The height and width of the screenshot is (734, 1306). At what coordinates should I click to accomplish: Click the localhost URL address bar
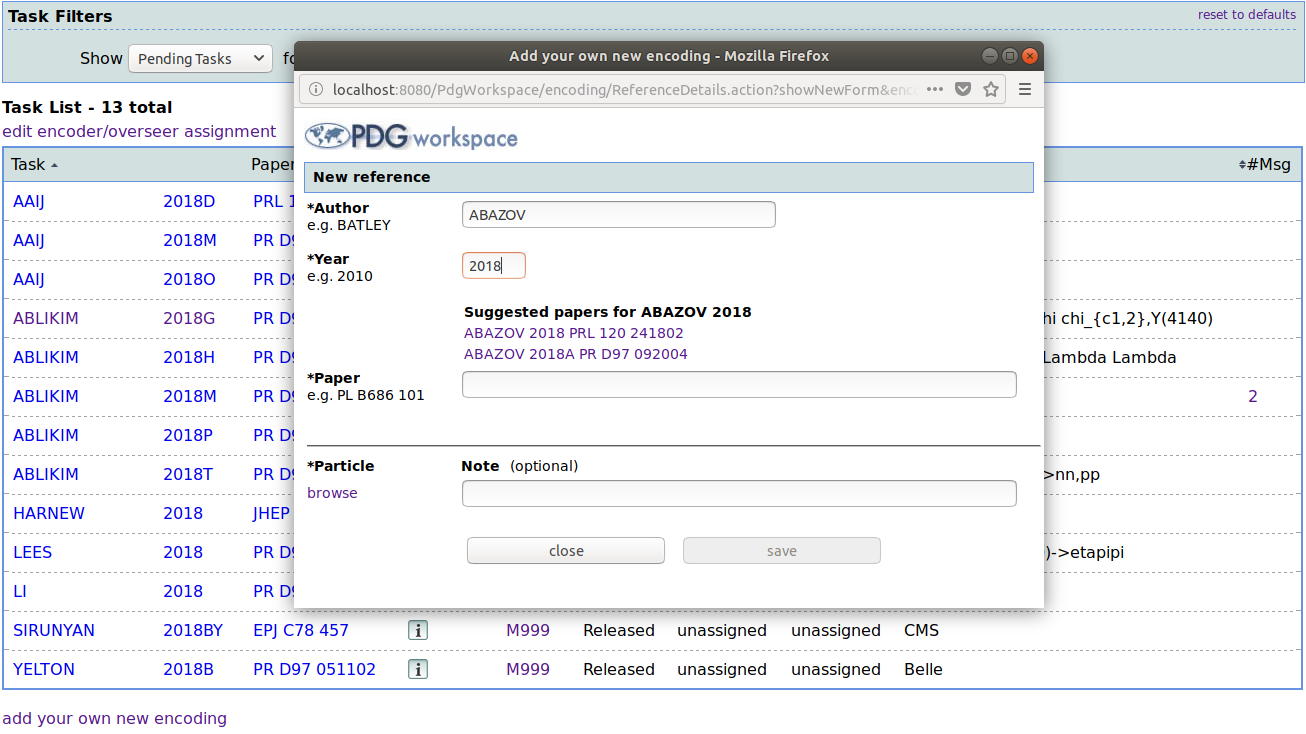(625, 89)
